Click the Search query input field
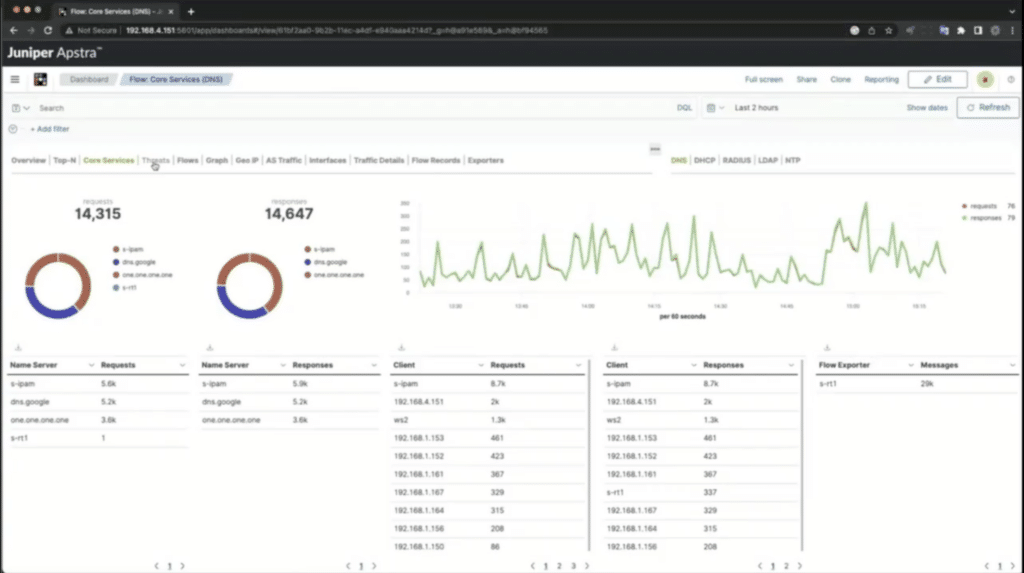 click(x=353, y=108)
